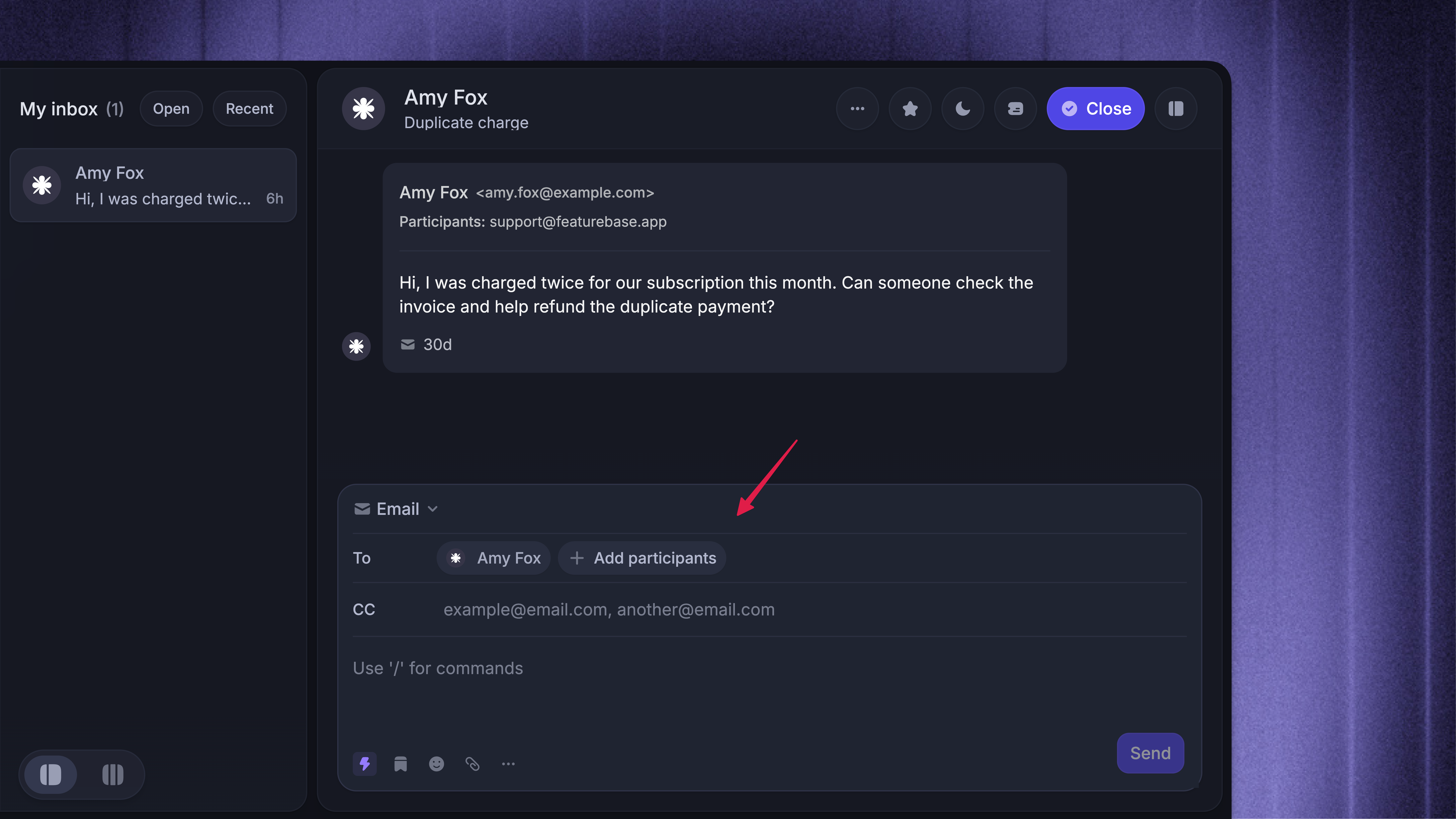Send the email reply
Viewport: 1456px width, 819px height.
[x=1150, y=753]
